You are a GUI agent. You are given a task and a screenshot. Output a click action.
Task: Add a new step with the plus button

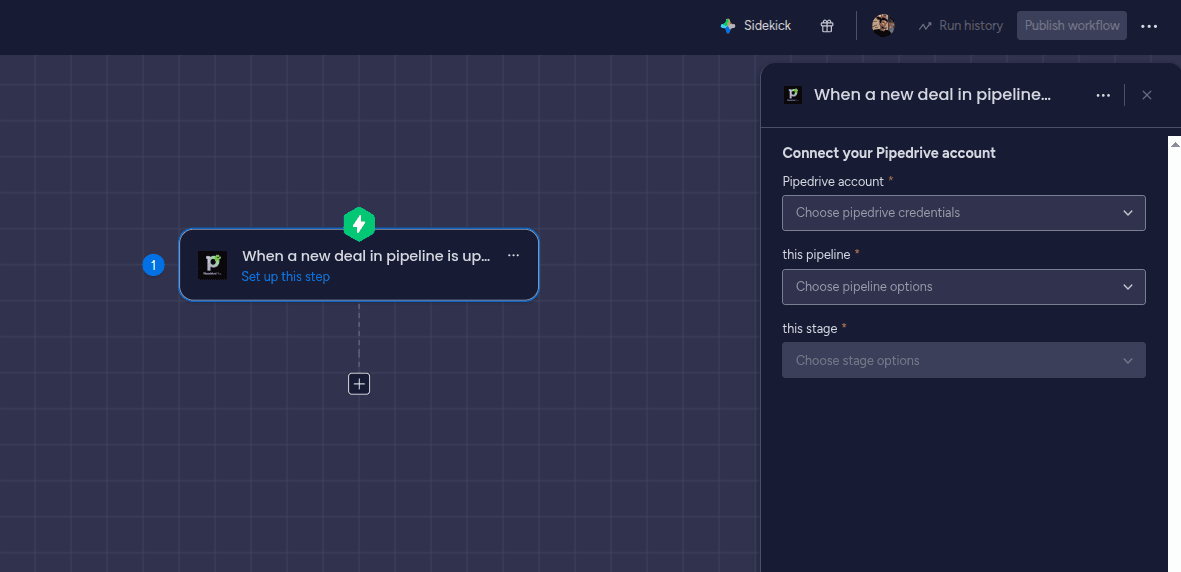[359, 384]
